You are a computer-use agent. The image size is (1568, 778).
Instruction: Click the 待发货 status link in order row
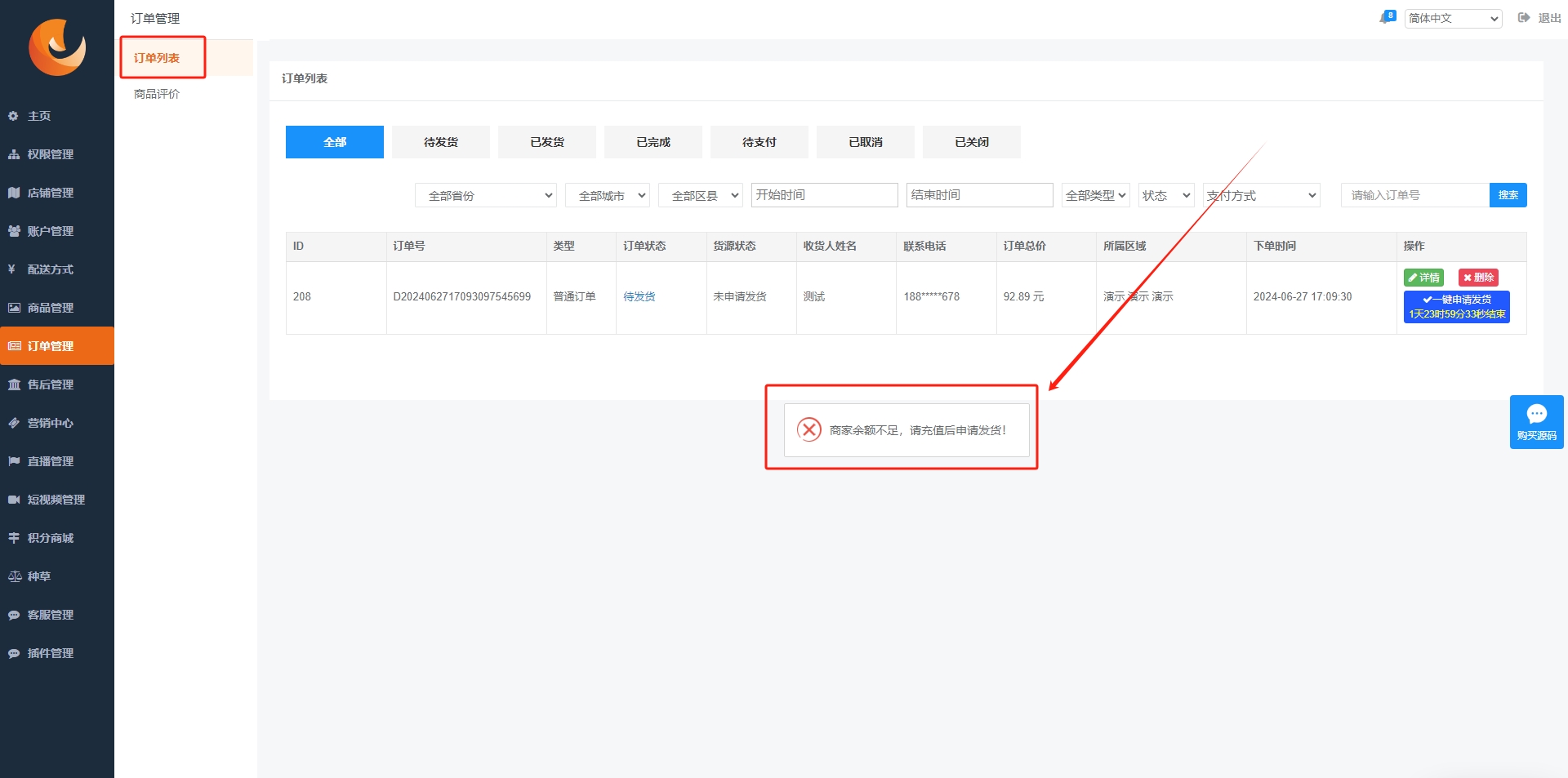pos(639,296)
